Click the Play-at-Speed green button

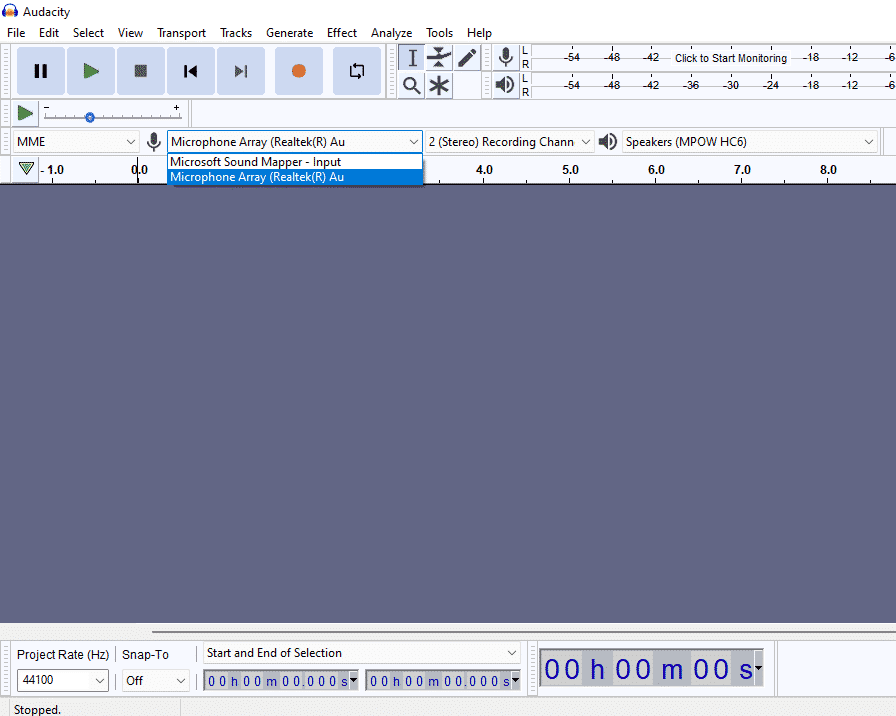(25, 113)
